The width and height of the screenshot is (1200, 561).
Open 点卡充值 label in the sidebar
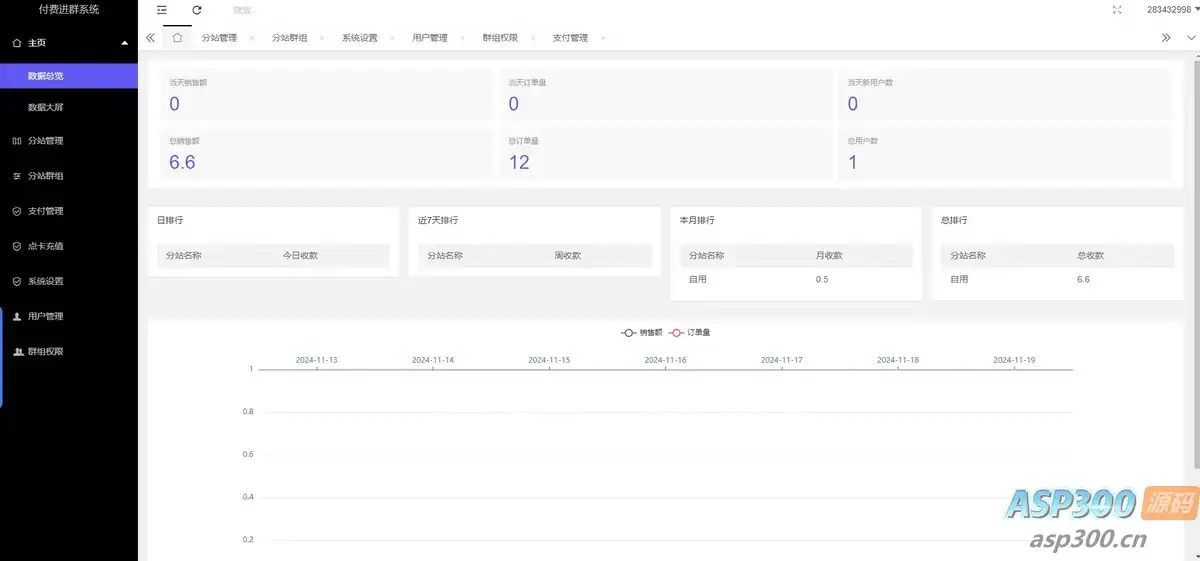coord(46,246)
